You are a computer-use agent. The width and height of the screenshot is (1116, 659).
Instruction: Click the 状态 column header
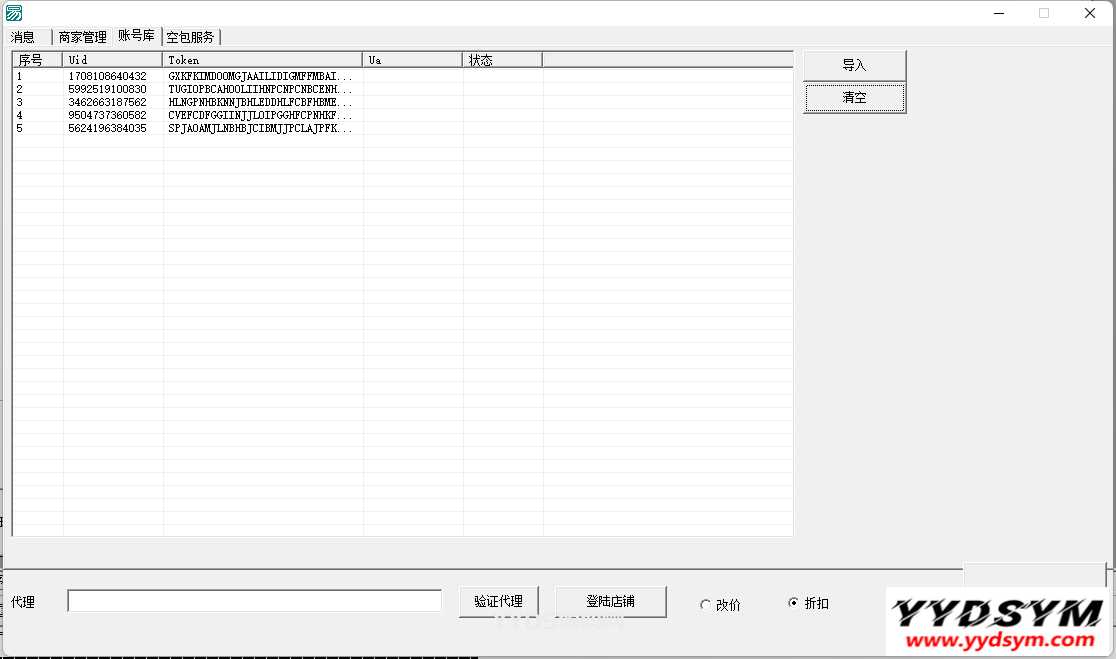coord(500,59)
